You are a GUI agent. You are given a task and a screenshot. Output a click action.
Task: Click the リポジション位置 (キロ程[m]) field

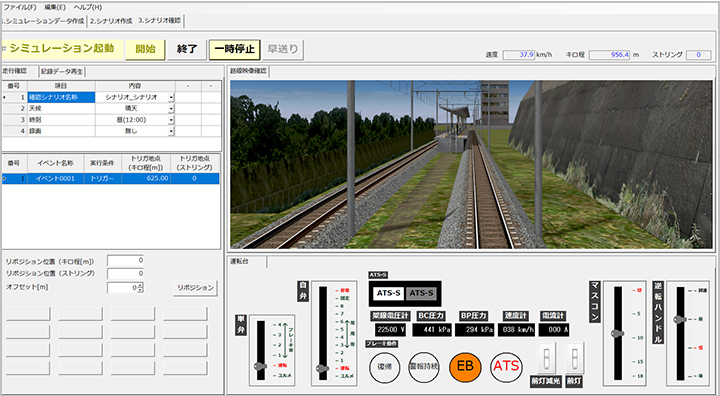click(x=125, y=260)
